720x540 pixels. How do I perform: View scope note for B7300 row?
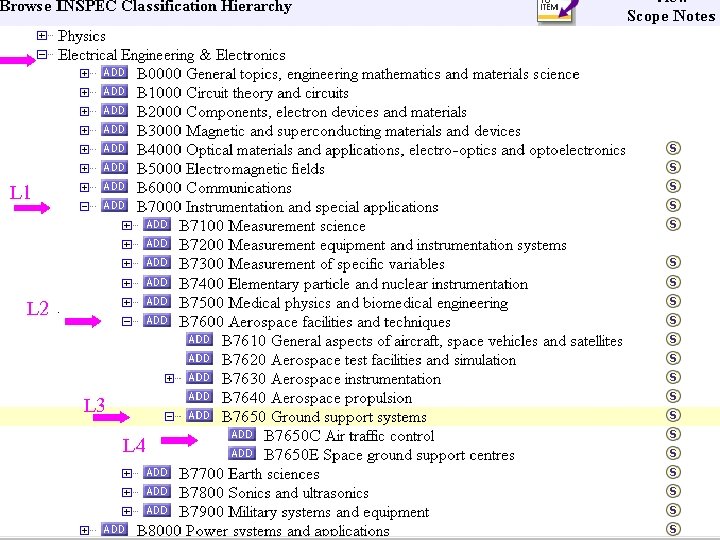pos(673,262)
